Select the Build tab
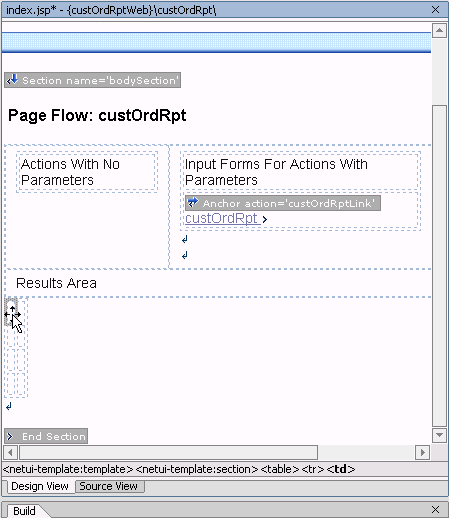449x518 pixels. [x=24, y=511]
